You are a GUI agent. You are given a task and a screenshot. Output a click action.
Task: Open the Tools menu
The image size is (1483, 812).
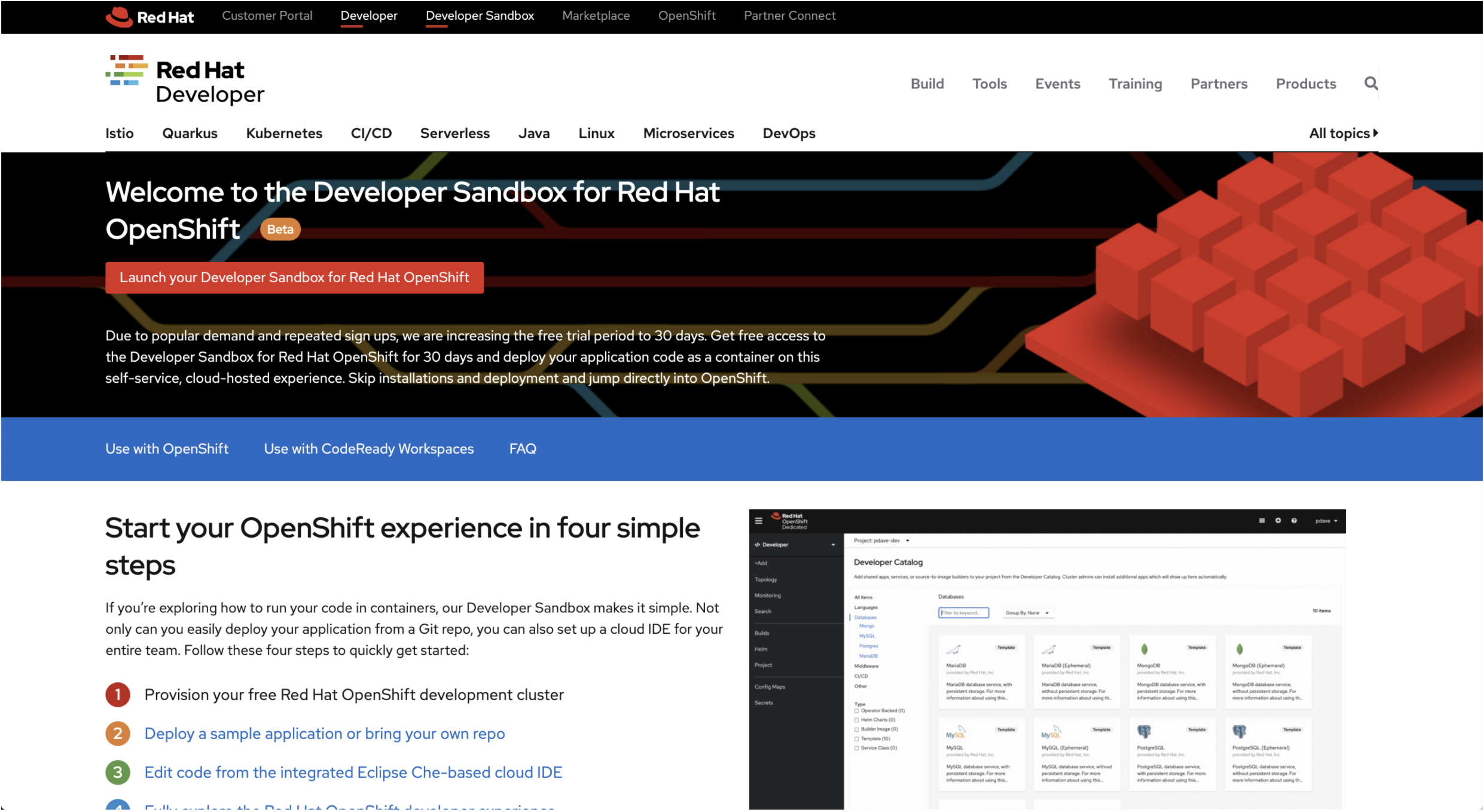coord(989,84)
